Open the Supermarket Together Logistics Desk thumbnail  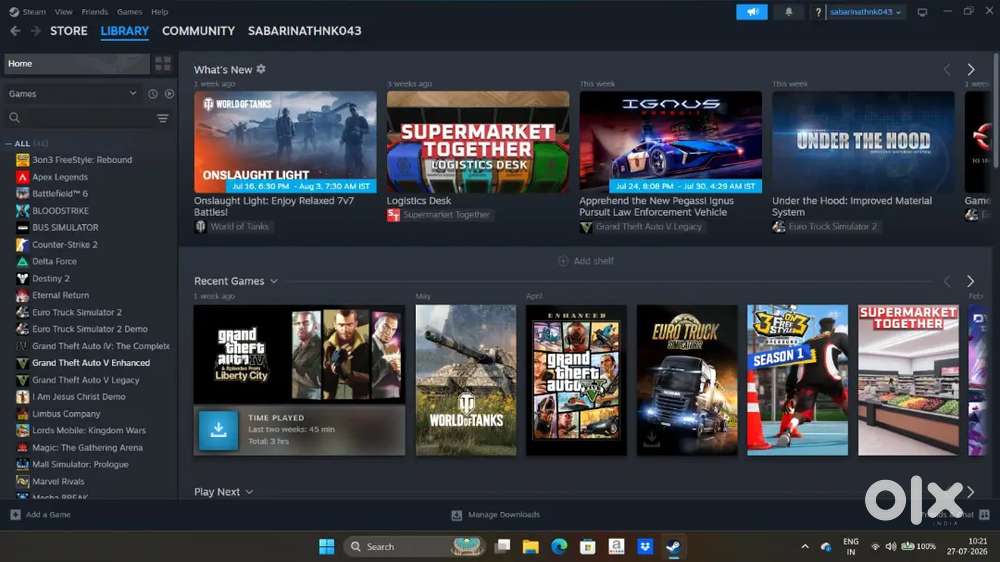coord(478,142)
